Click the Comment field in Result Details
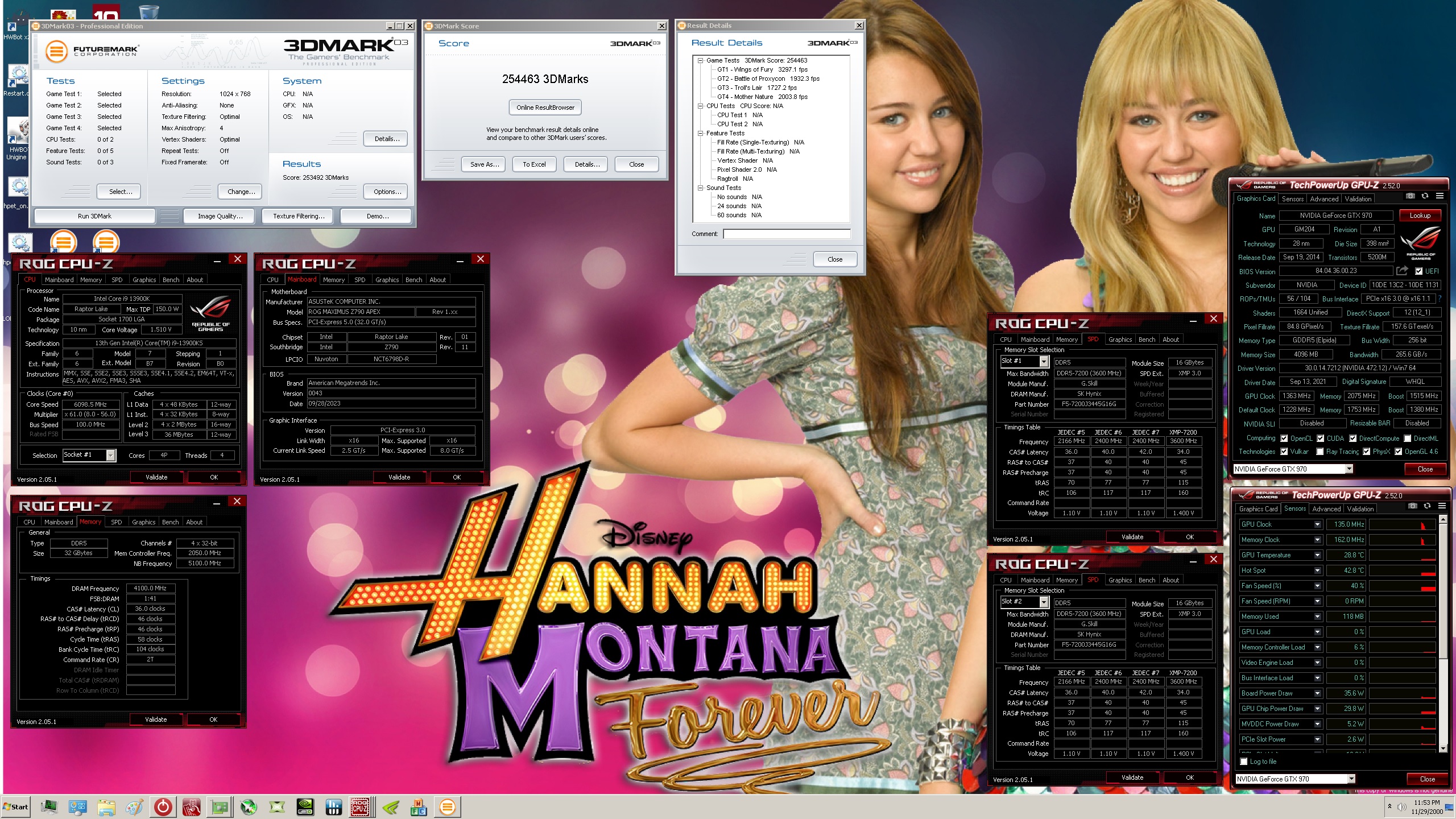1456x819 pixels. coord(787,234)
